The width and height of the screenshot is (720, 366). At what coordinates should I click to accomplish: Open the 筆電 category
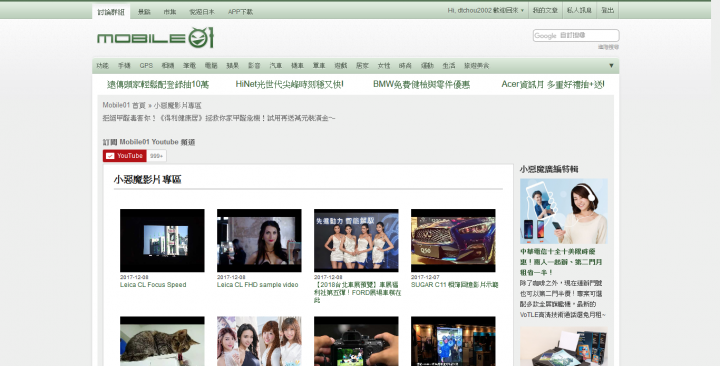(189, 66)
